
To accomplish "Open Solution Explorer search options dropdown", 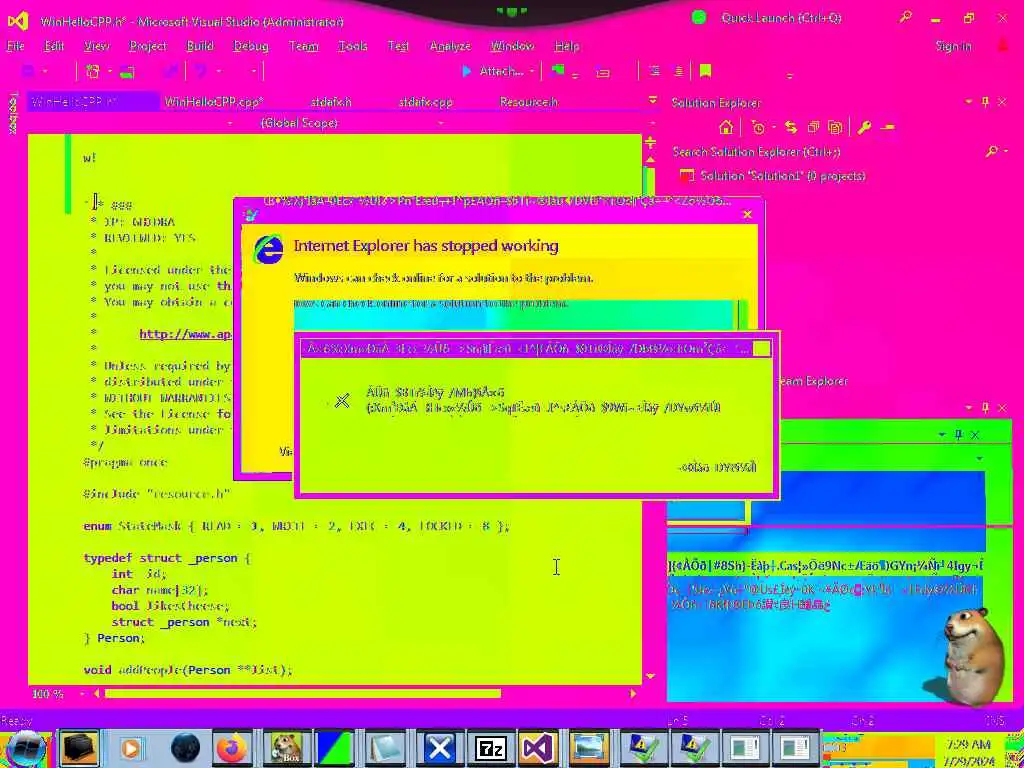I will pyautogui.click(x=1006, y=152).
